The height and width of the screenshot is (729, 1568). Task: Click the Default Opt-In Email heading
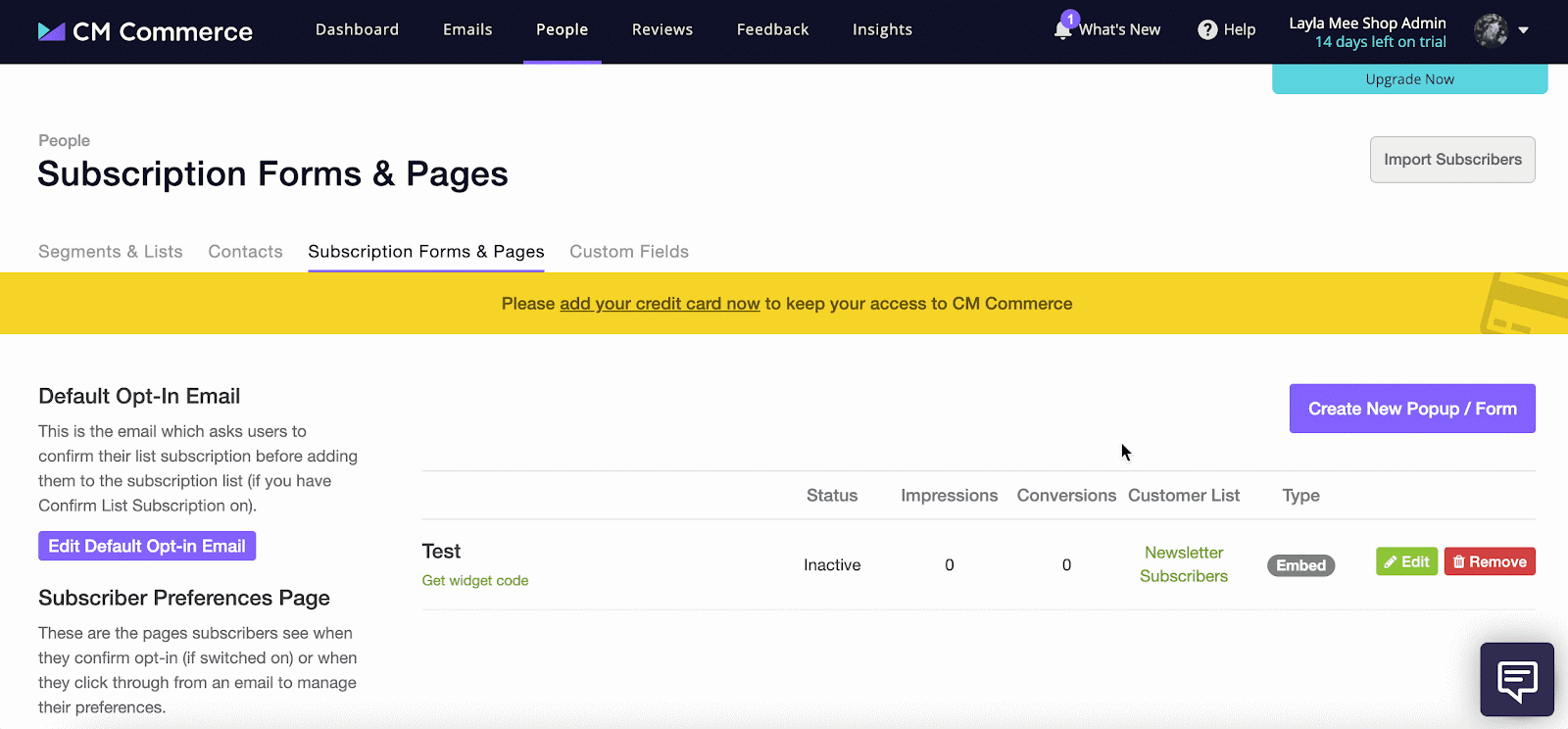139,396
